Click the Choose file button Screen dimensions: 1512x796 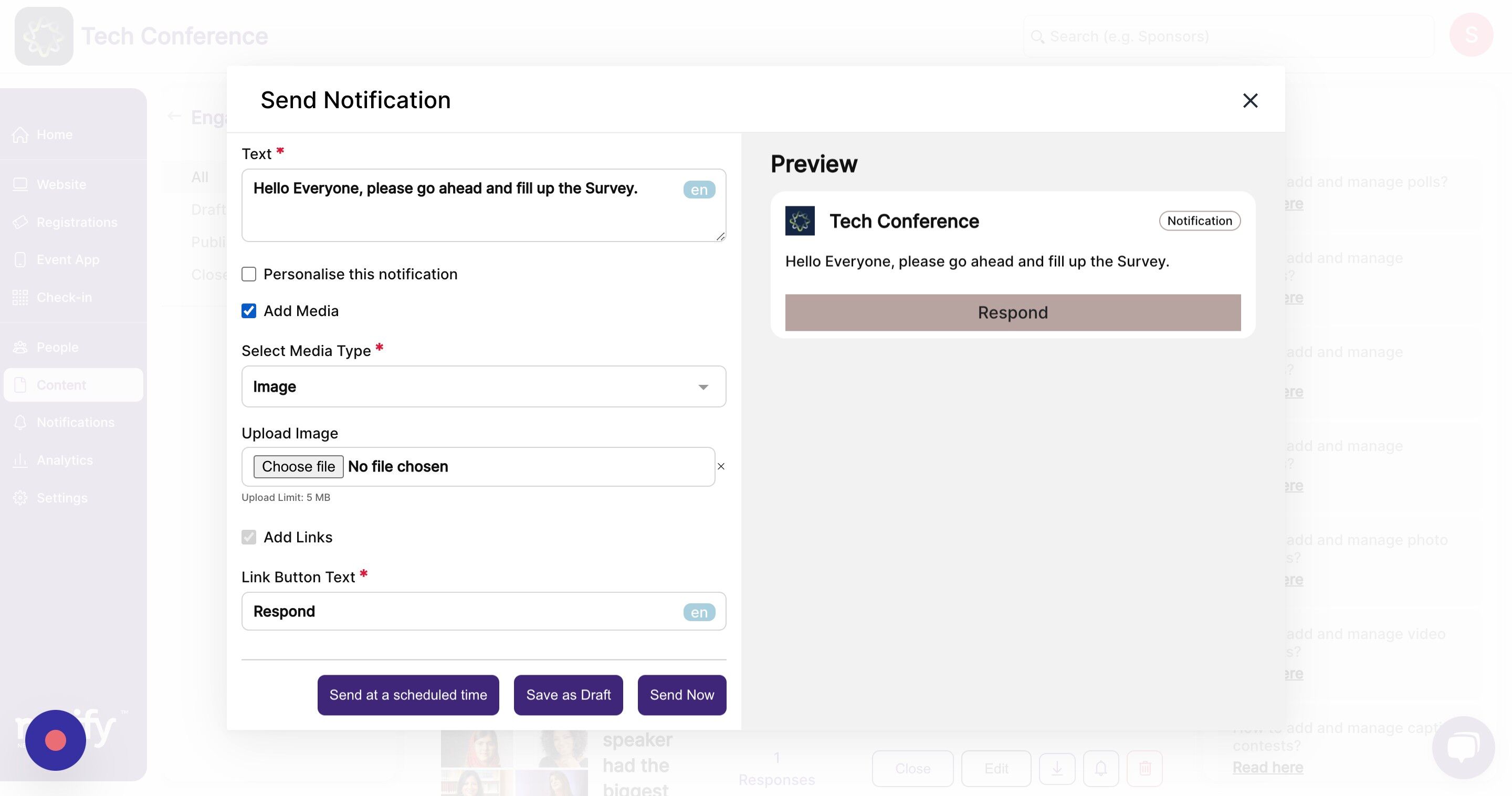coord(298,467)
